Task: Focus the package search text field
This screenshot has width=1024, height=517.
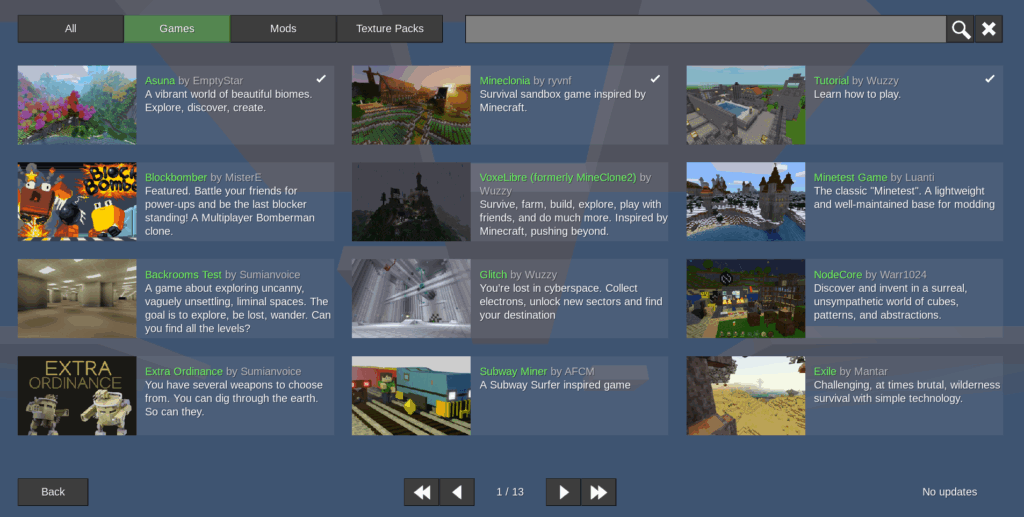Action: pos(705,29)
